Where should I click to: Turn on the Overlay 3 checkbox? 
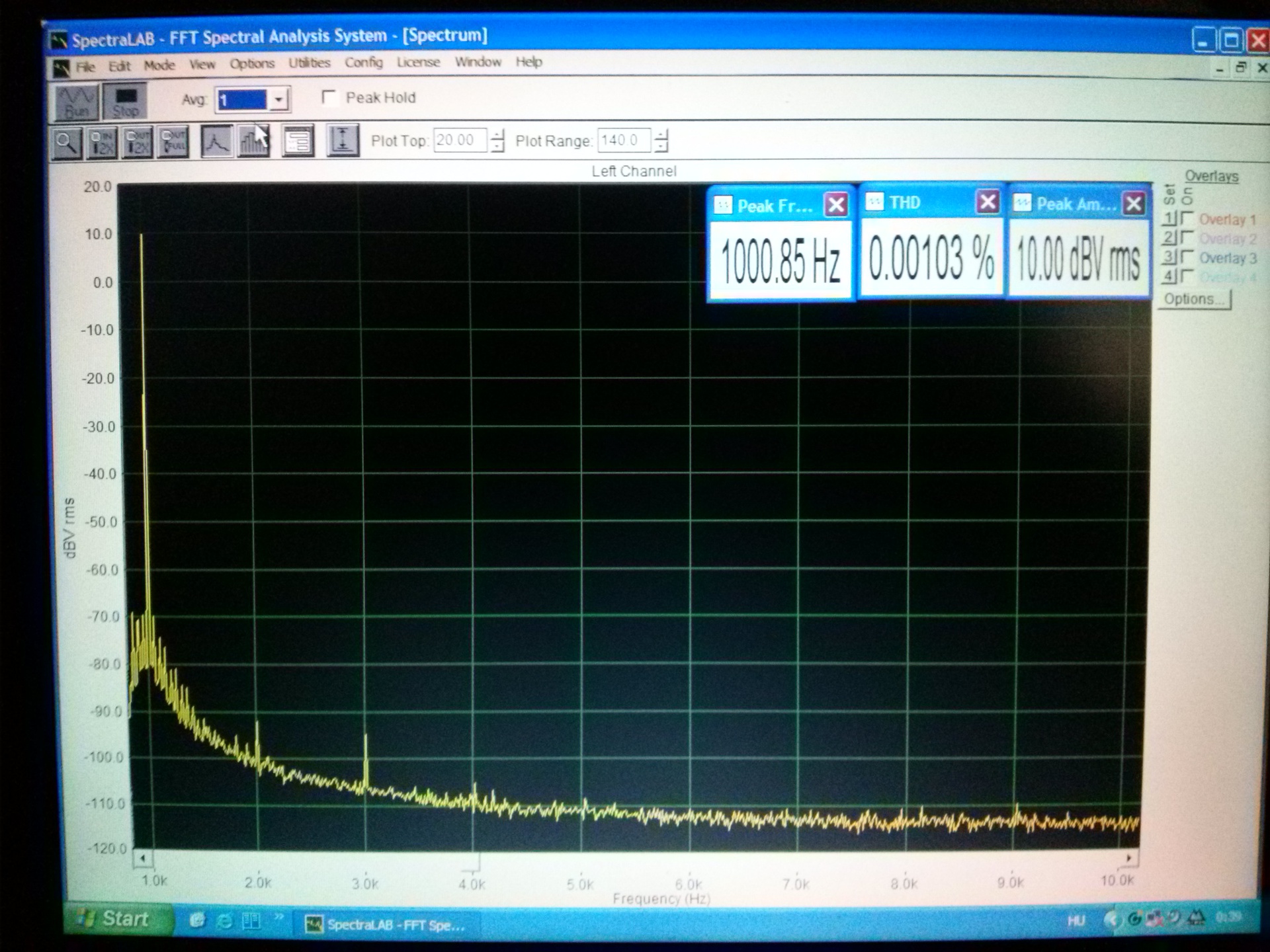point(1187,257)
